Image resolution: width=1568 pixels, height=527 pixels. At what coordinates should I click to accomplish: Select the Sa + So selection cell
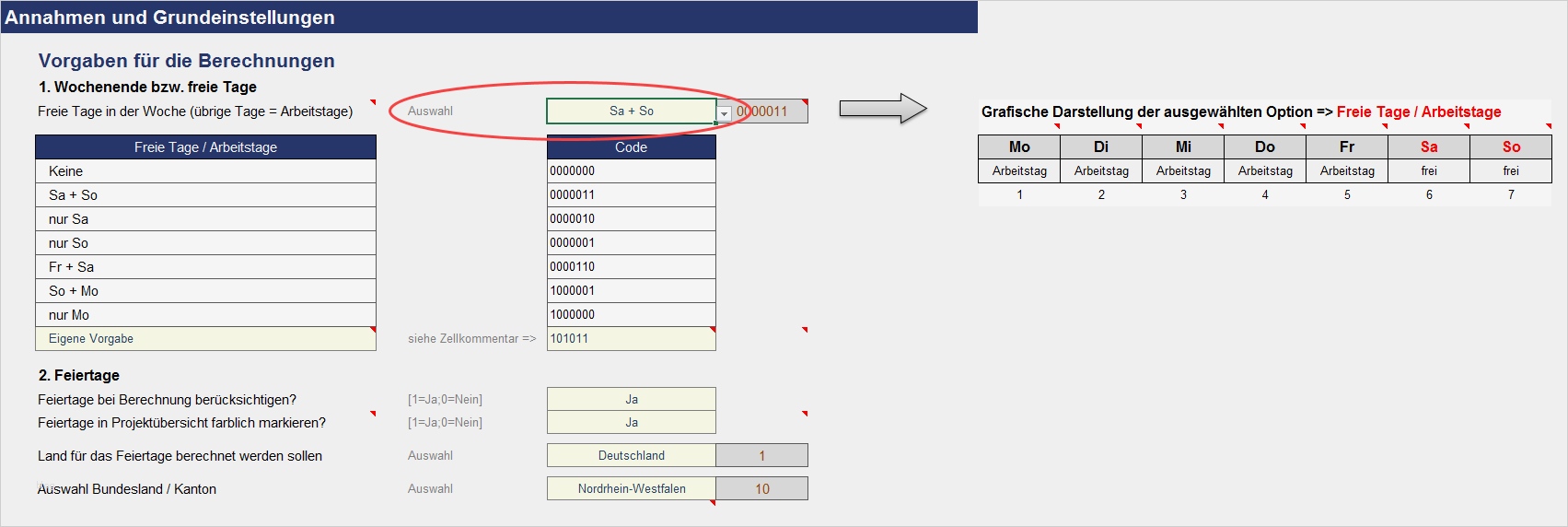(631, 111)
